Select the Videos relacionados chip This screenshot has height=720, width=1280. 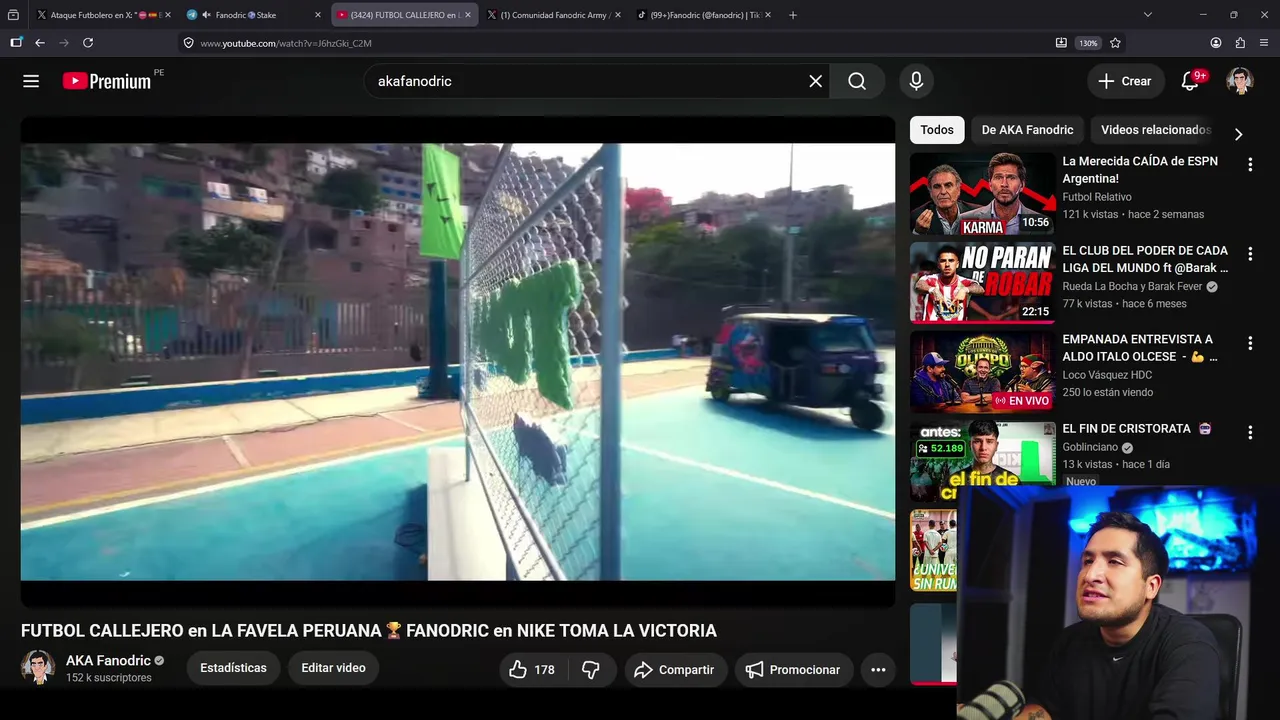(x=1155, y=130)
